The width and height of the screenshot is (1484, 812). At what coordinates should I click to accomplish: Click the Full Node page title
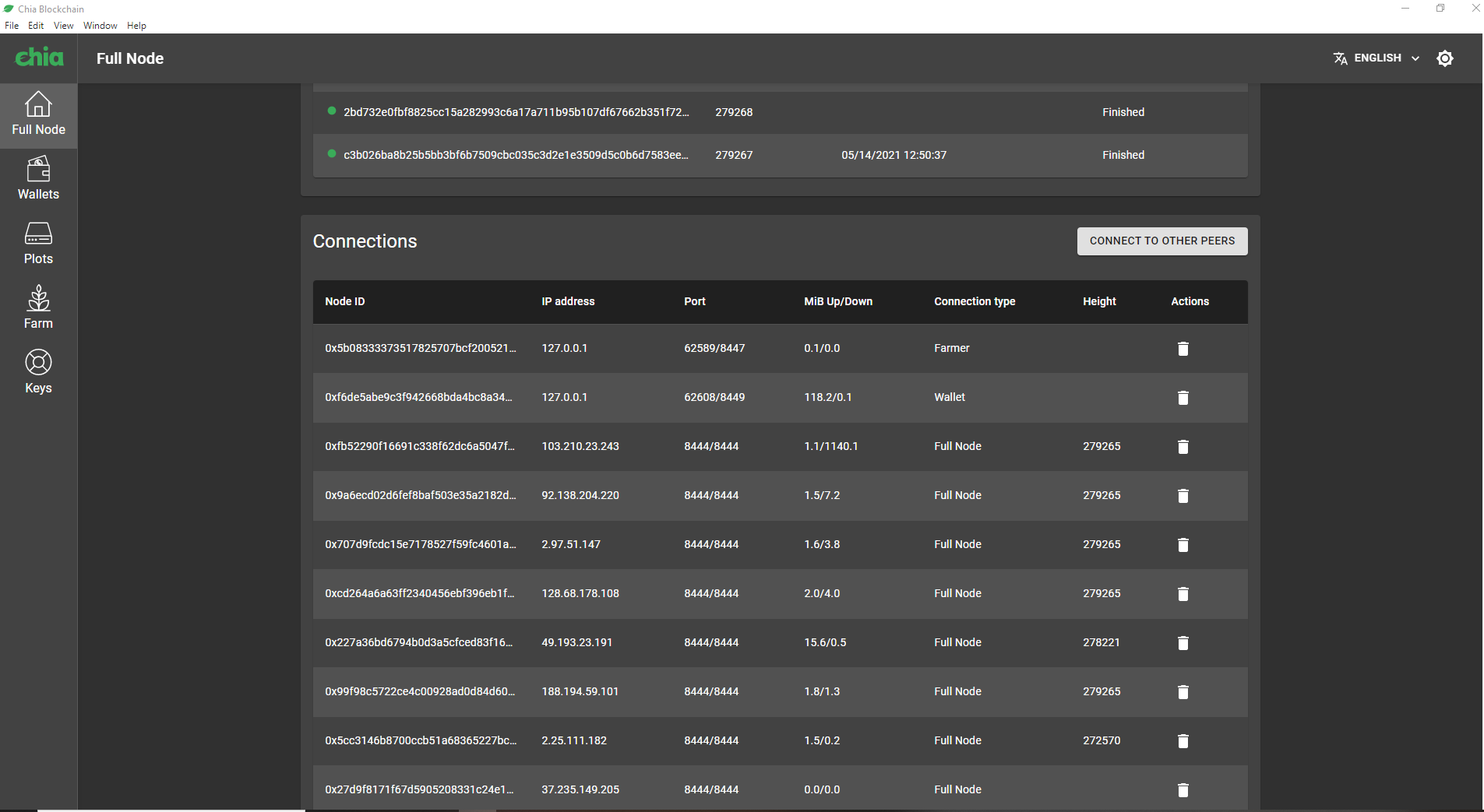click(130, 58)
